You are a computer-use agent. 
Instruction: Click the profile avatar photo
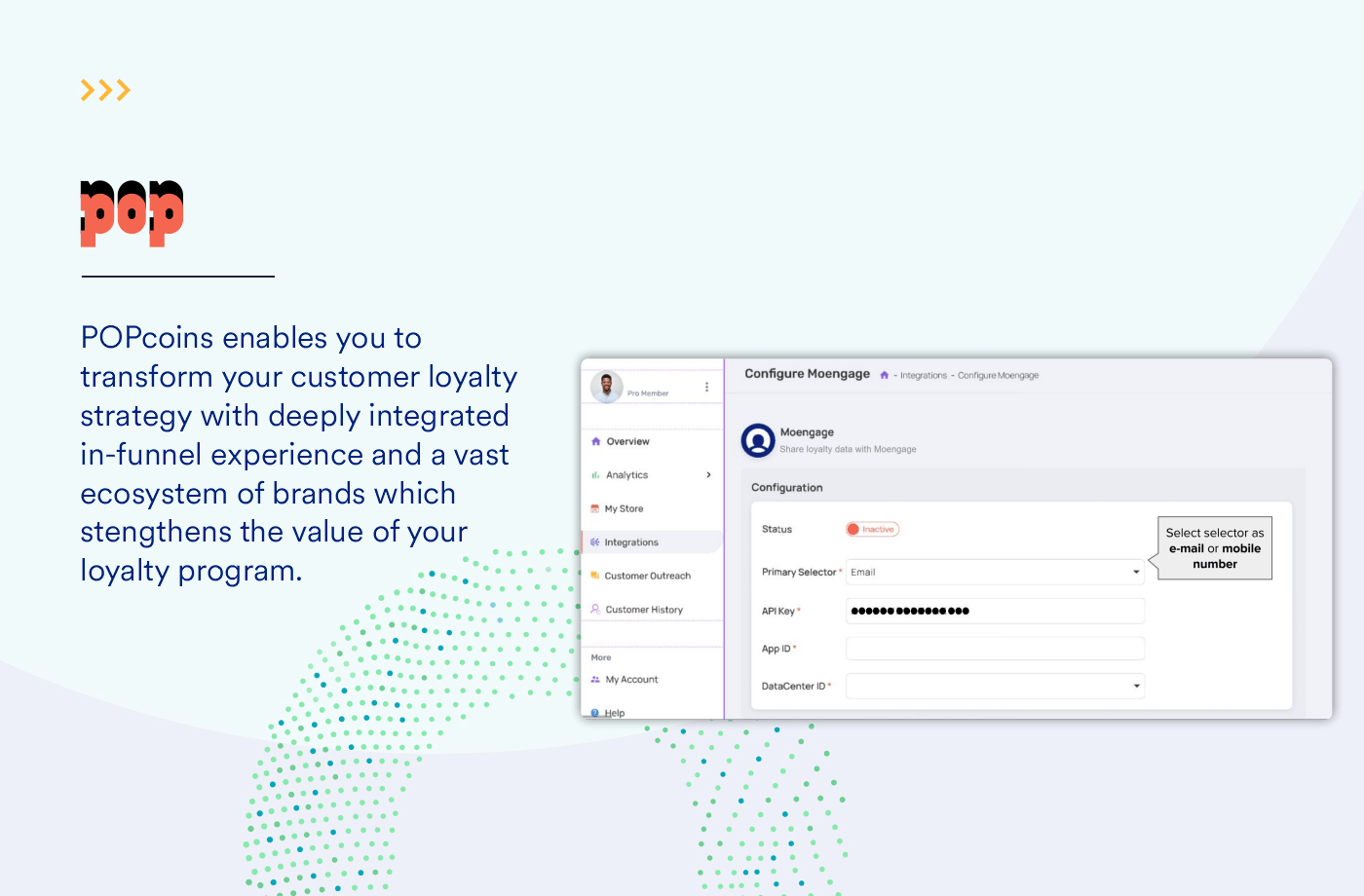tap(606, 387)
